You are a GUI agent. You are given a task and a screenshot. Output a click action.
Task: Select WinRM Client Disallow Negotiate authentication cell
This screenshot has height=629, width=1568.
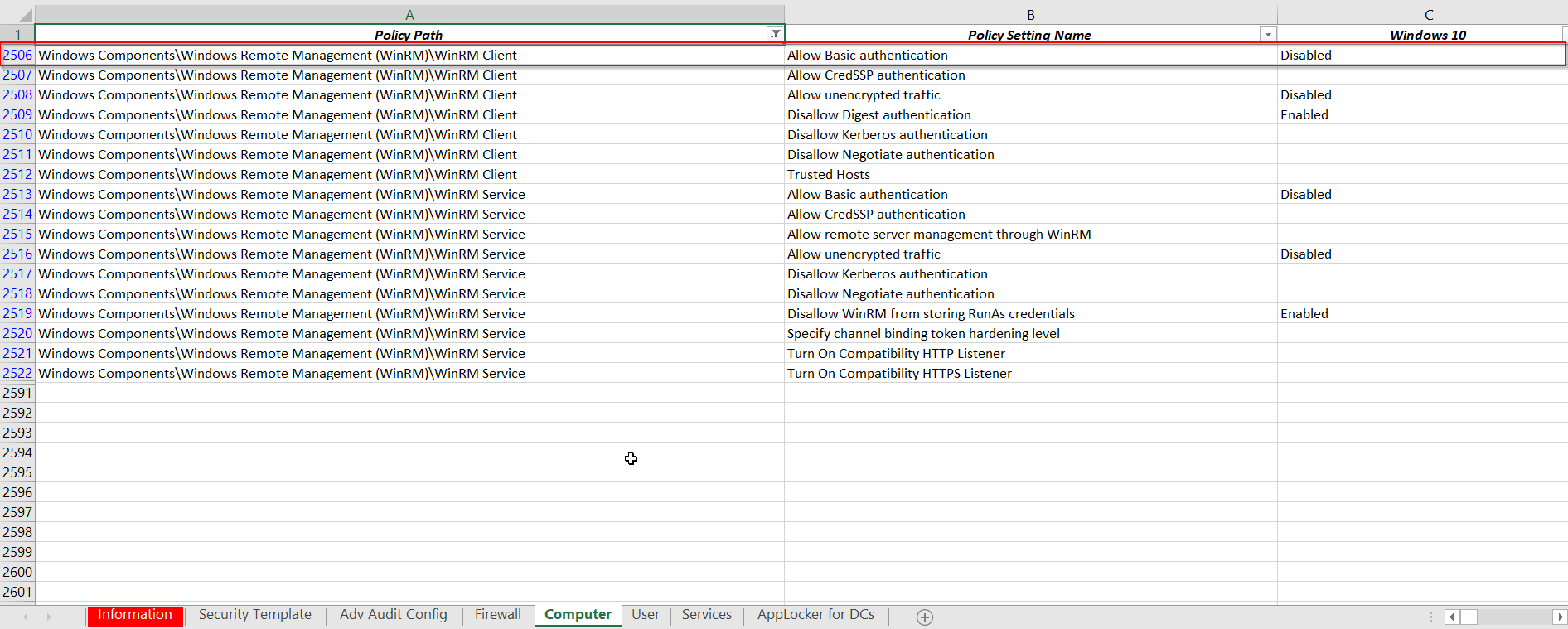[x=1031, y=154]
